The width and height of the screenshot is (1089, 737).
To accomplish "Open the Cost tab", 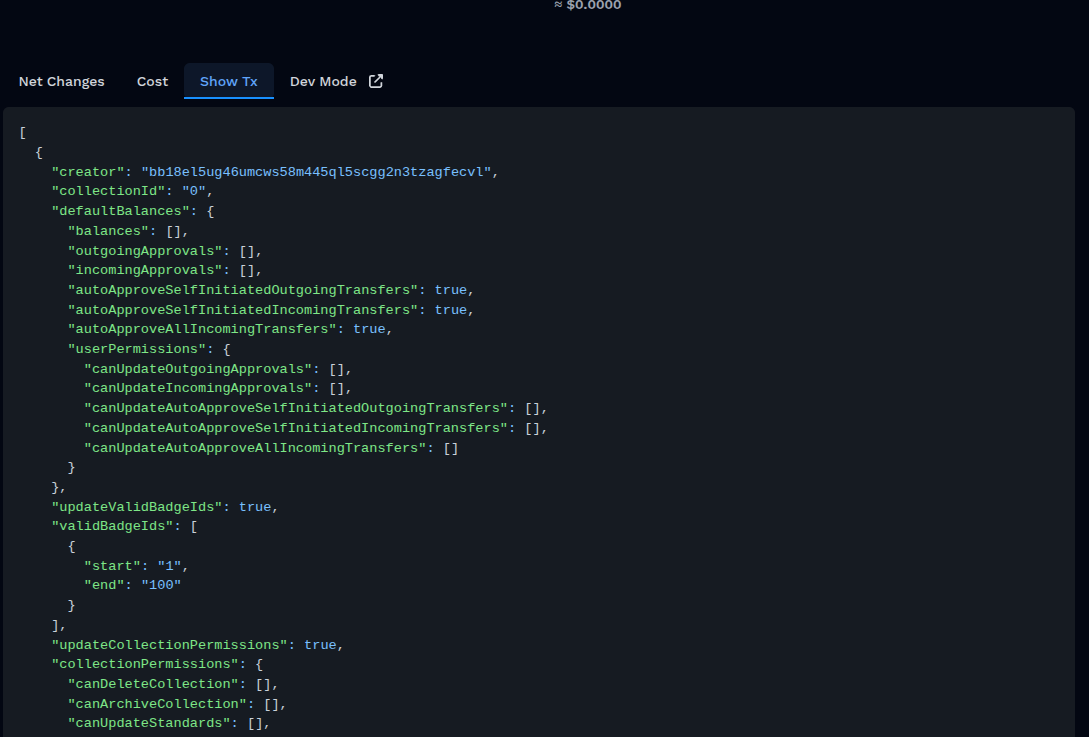I will (x=152, y=82).
